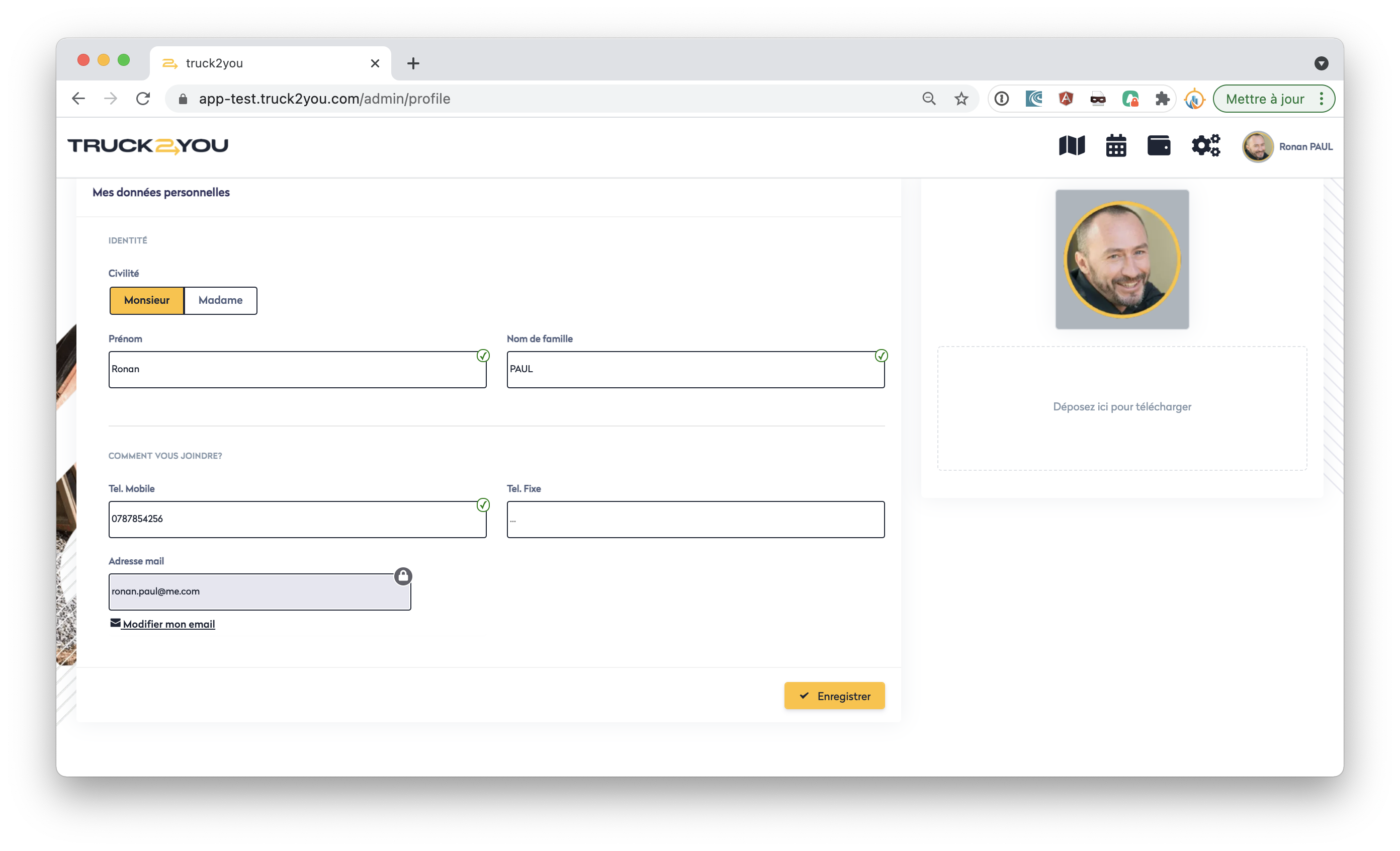Screen dimensions: 1400x851
Task: Click the zoom magnifier in address bar
Action: coord(928,99)
